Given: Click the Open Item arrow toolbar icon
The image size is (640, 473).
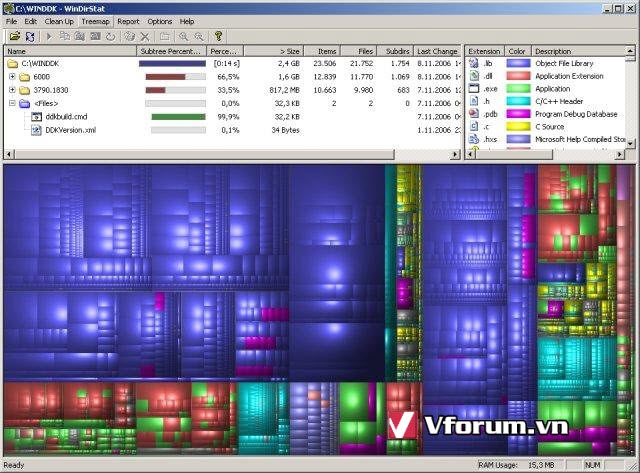Looking at the screenshot, I should [49, 36].
